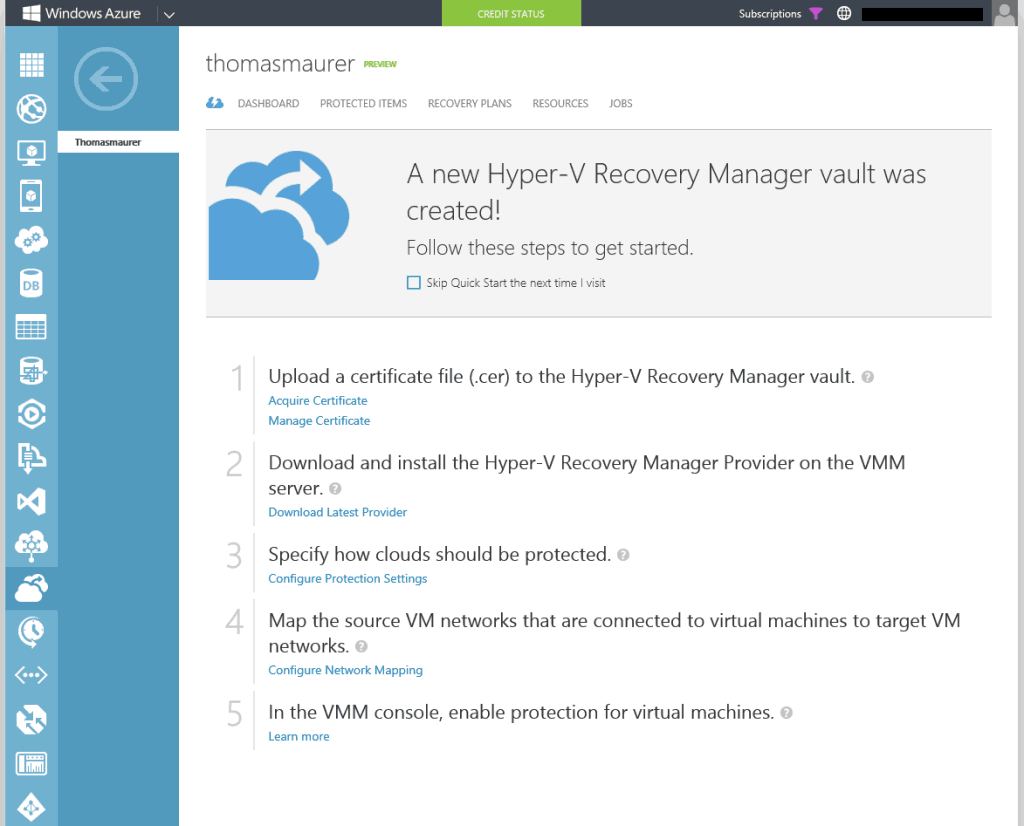The image size is (1024, 826).
Task: Open the language globe icon in header
Action: pos(844,13)
